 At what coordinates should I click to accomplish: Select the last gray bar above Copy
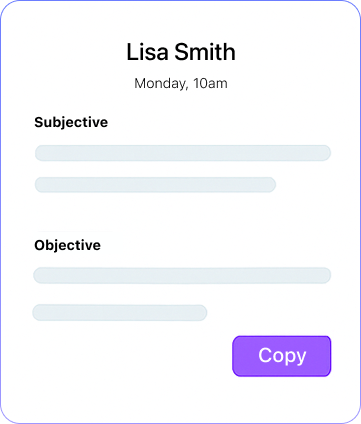coord(120,313)
